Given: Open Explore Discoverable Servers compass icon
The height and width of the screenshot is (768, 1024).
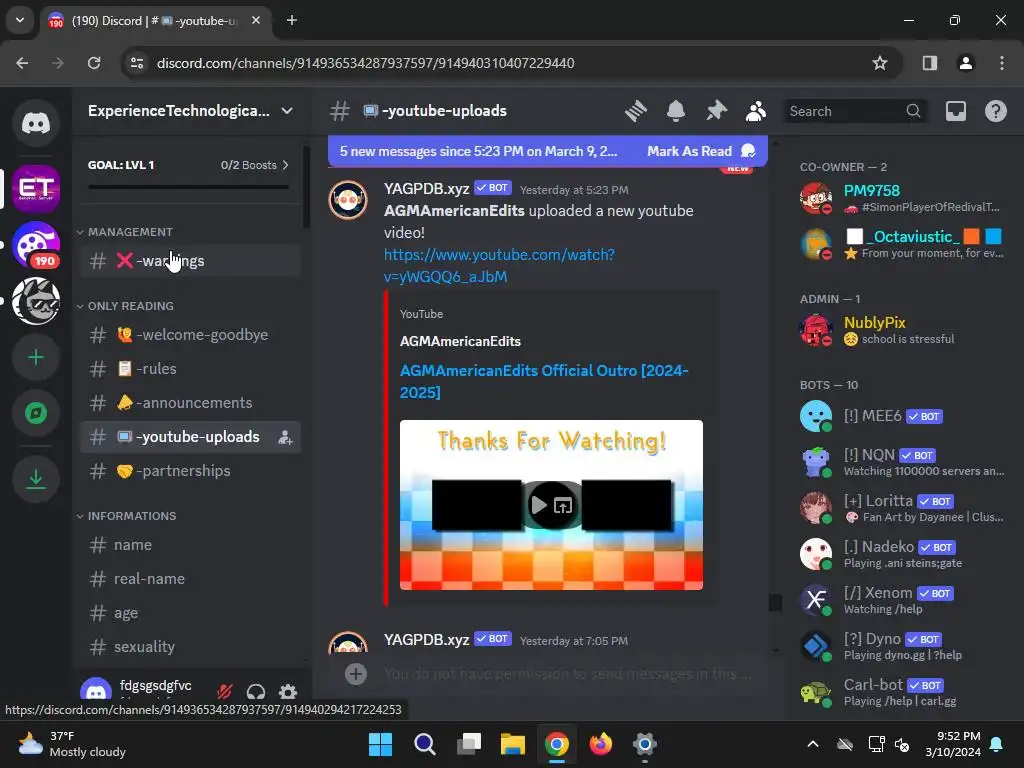Looking at the screenshot, I should [36, 413].
